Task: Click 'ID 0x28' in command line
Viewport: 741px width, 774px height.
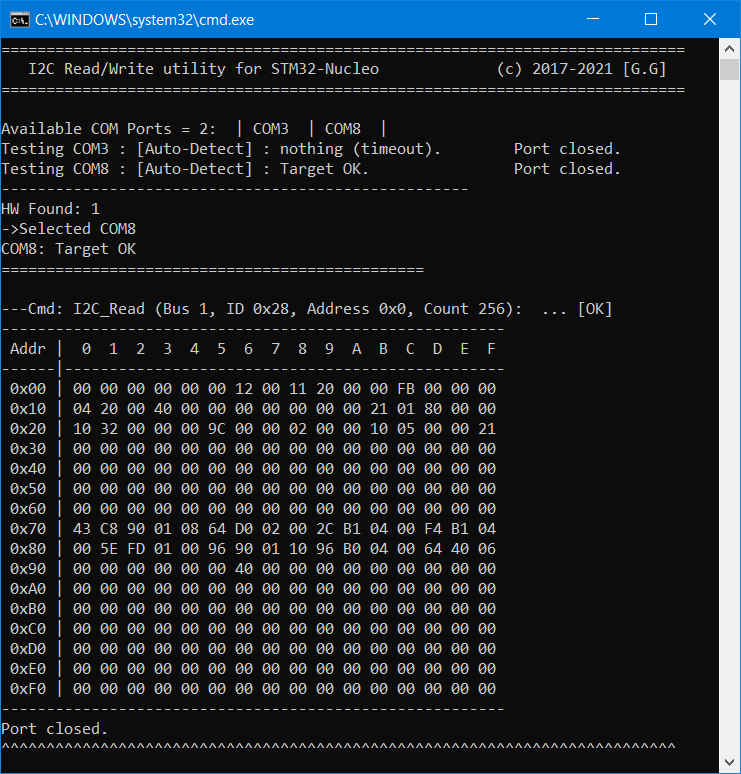Action: click(257, 309)
